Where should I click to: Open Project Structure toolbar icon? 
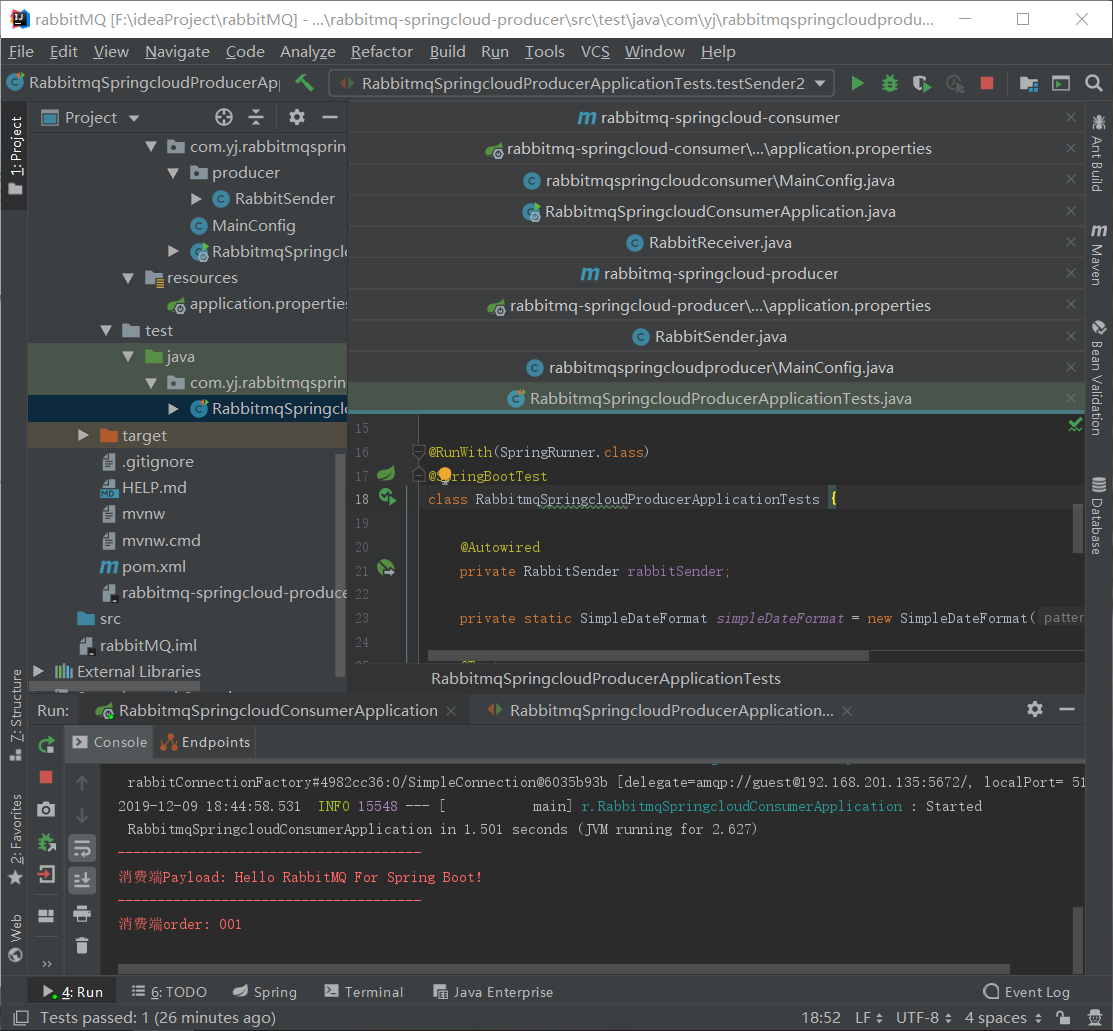1029,83
